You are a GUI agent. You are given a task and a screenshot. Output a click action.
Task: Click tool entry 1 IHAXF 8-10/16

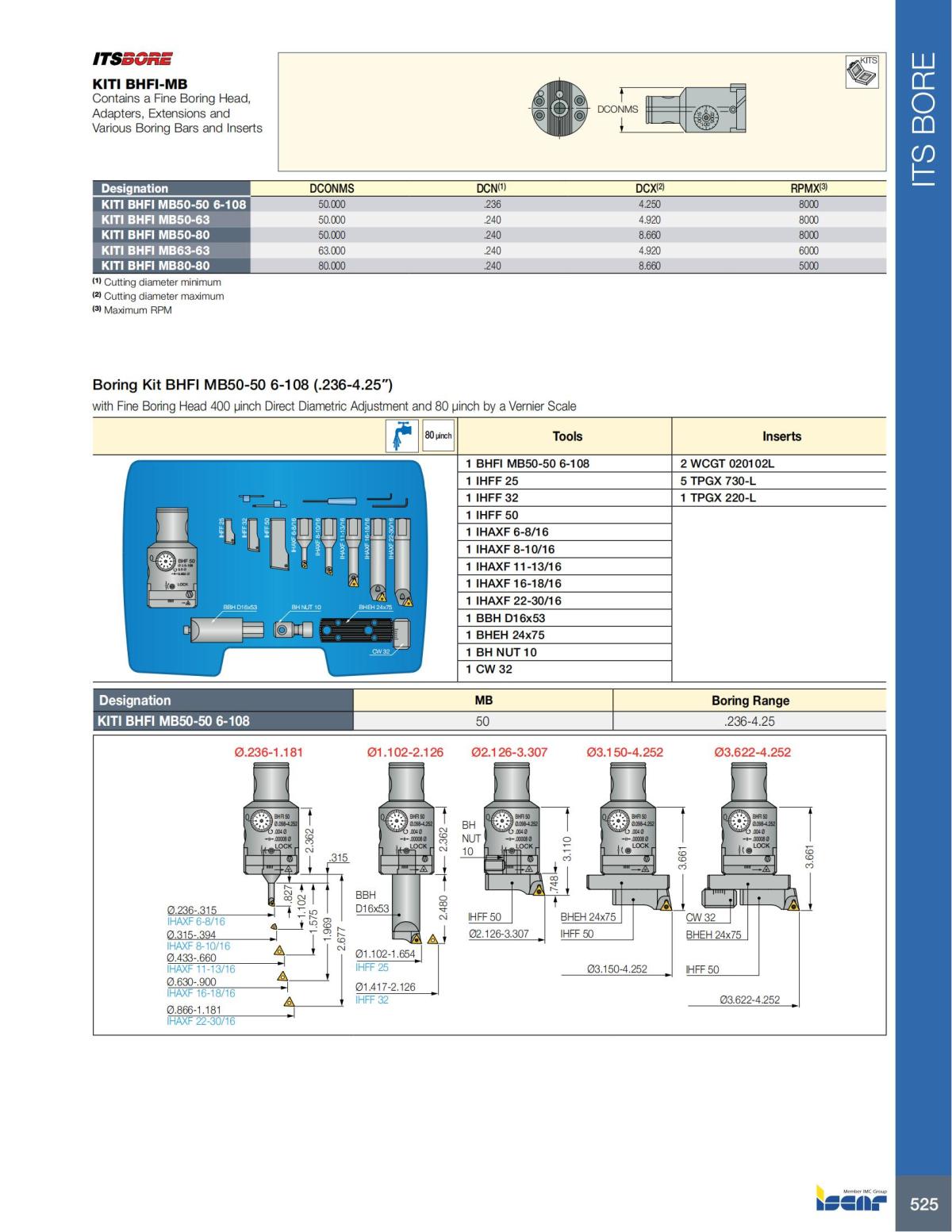pyautogui.click(x=510, y=549)
